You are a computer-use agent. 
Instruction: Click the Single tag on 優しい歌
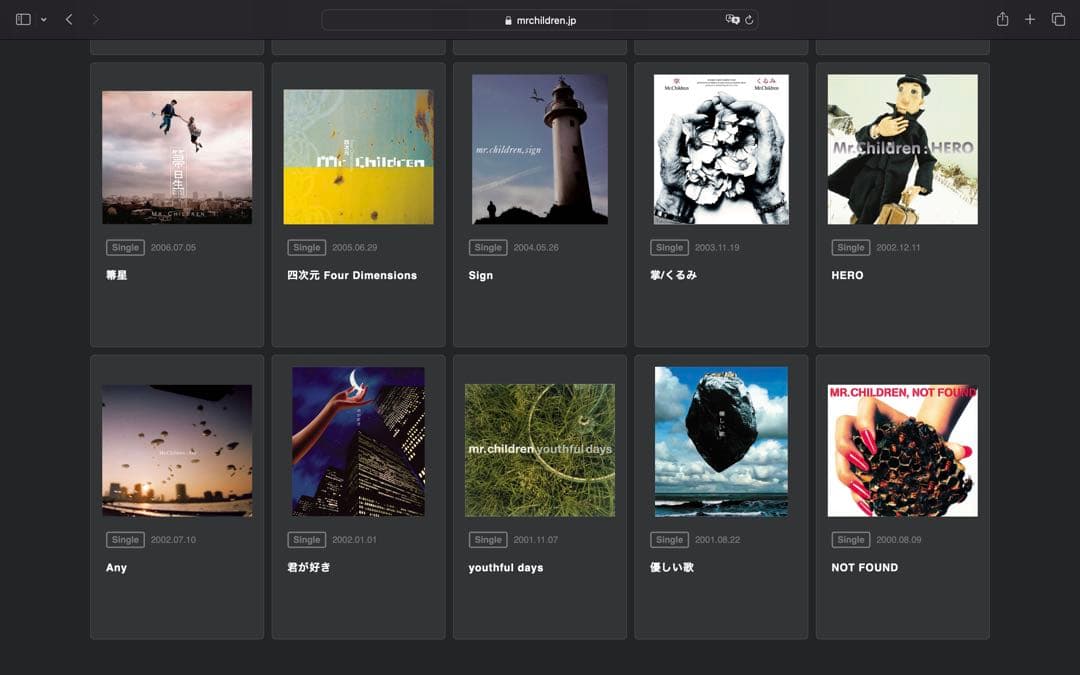tap(669, 539)
